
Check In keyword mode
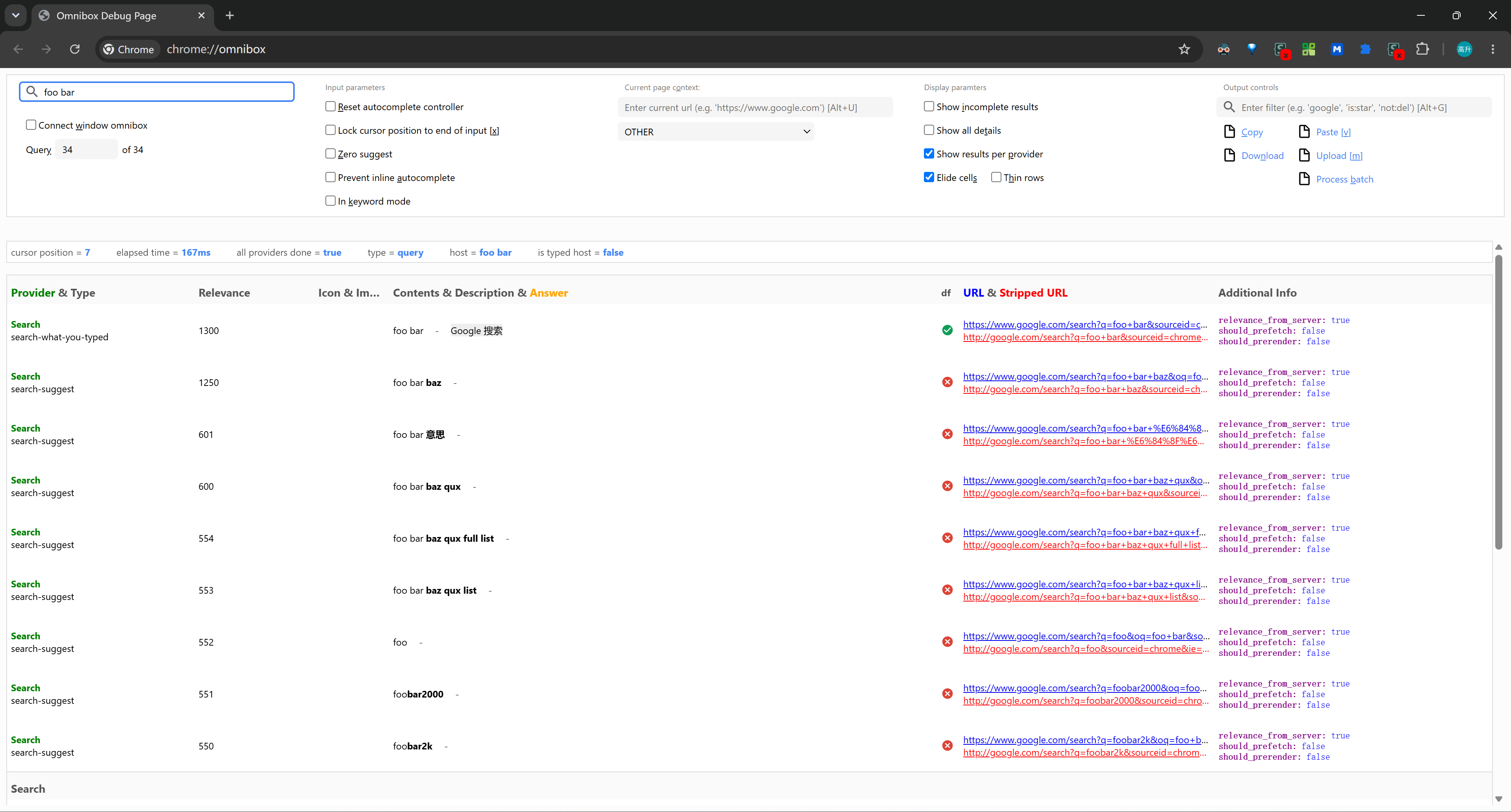pos(330,201)
